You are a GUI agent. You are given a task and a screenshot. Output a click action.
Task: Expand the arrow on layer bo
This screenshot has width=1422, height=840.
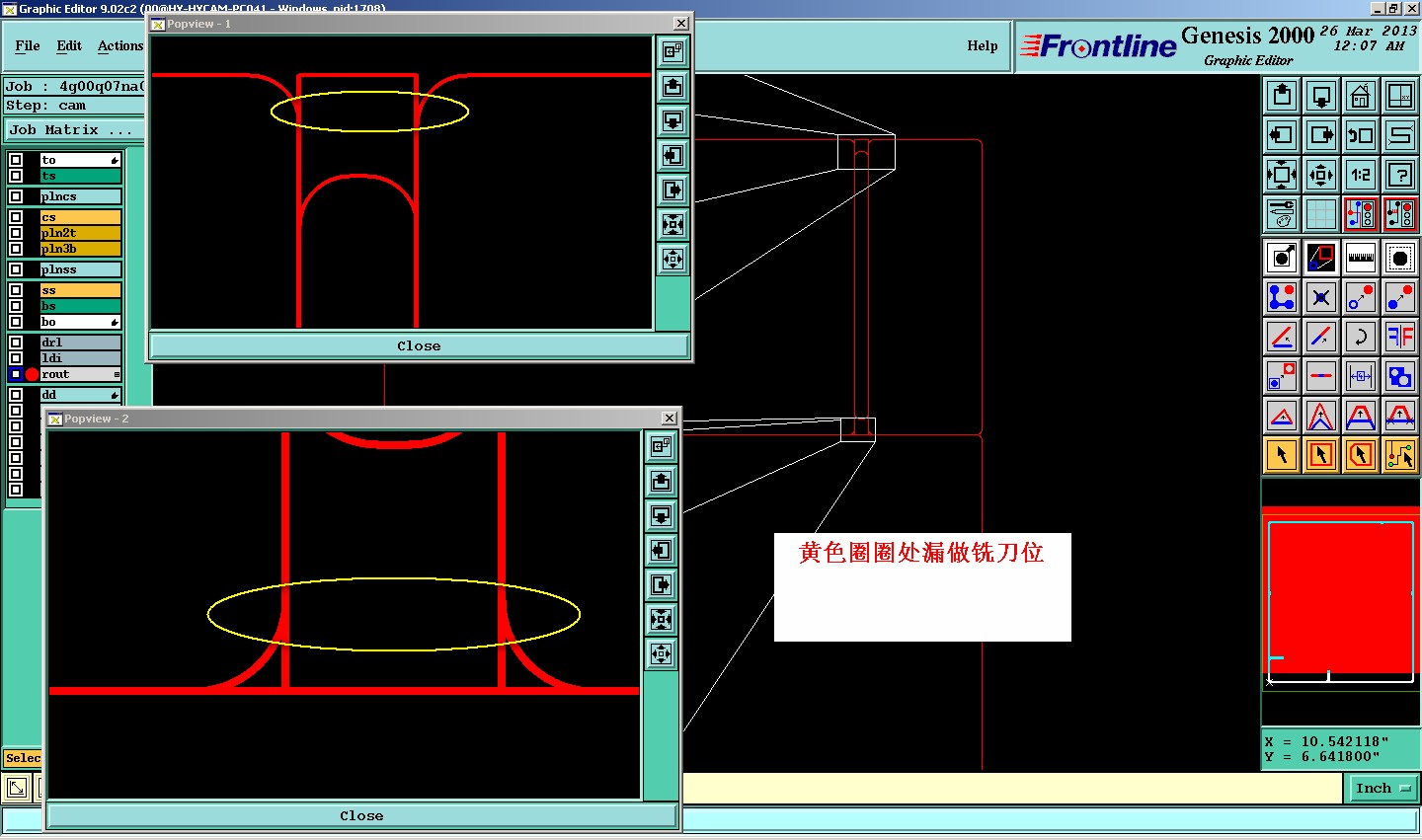(115, 322)
